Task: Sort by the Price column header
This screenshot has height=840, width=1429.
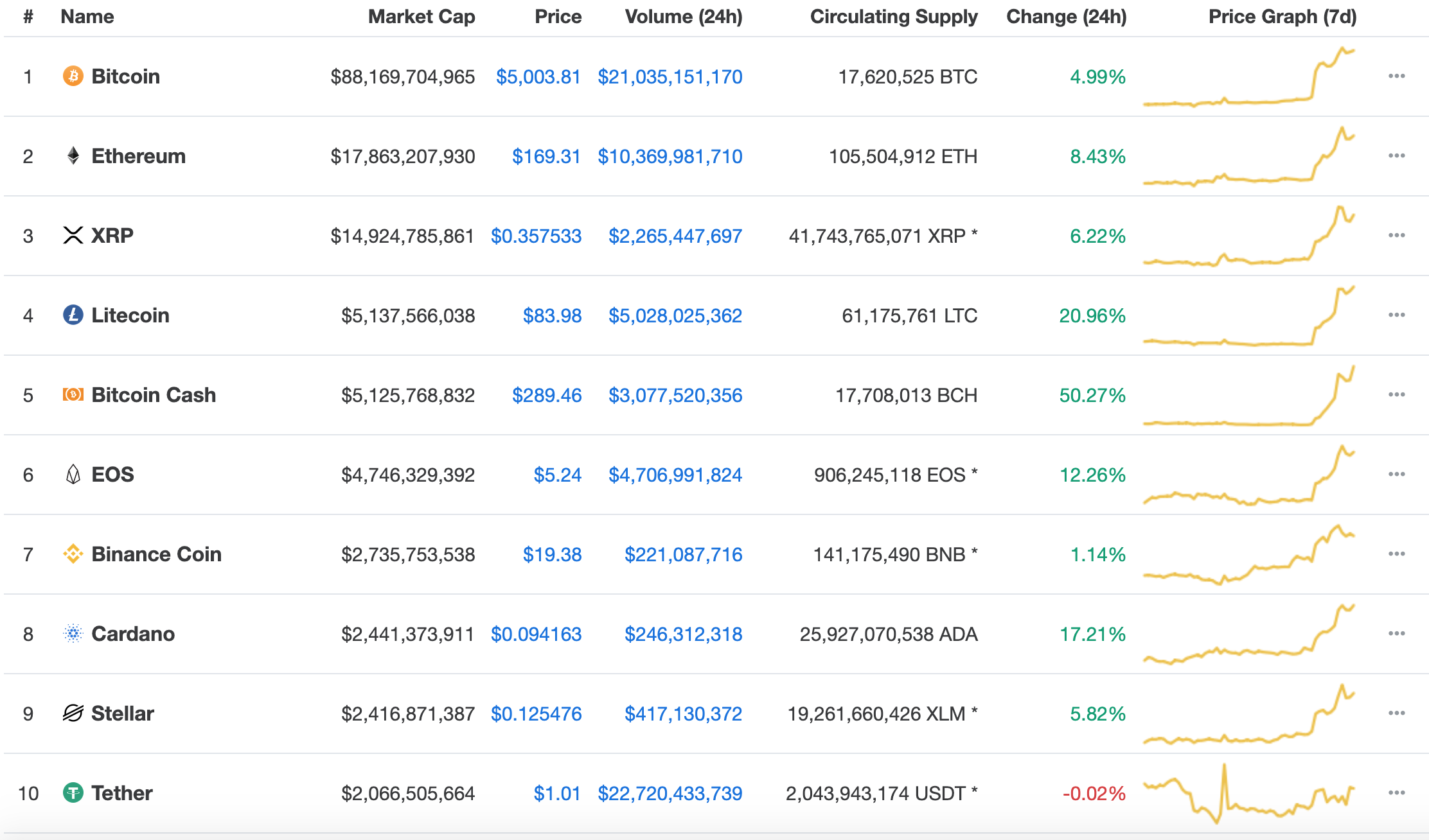Action: (x=558, y=17)
